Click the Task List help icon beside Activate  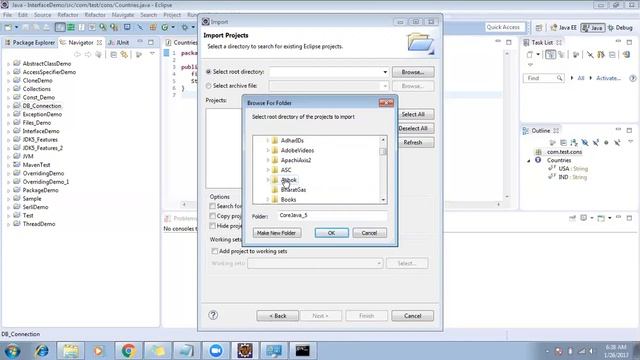(x=632, y=78)
